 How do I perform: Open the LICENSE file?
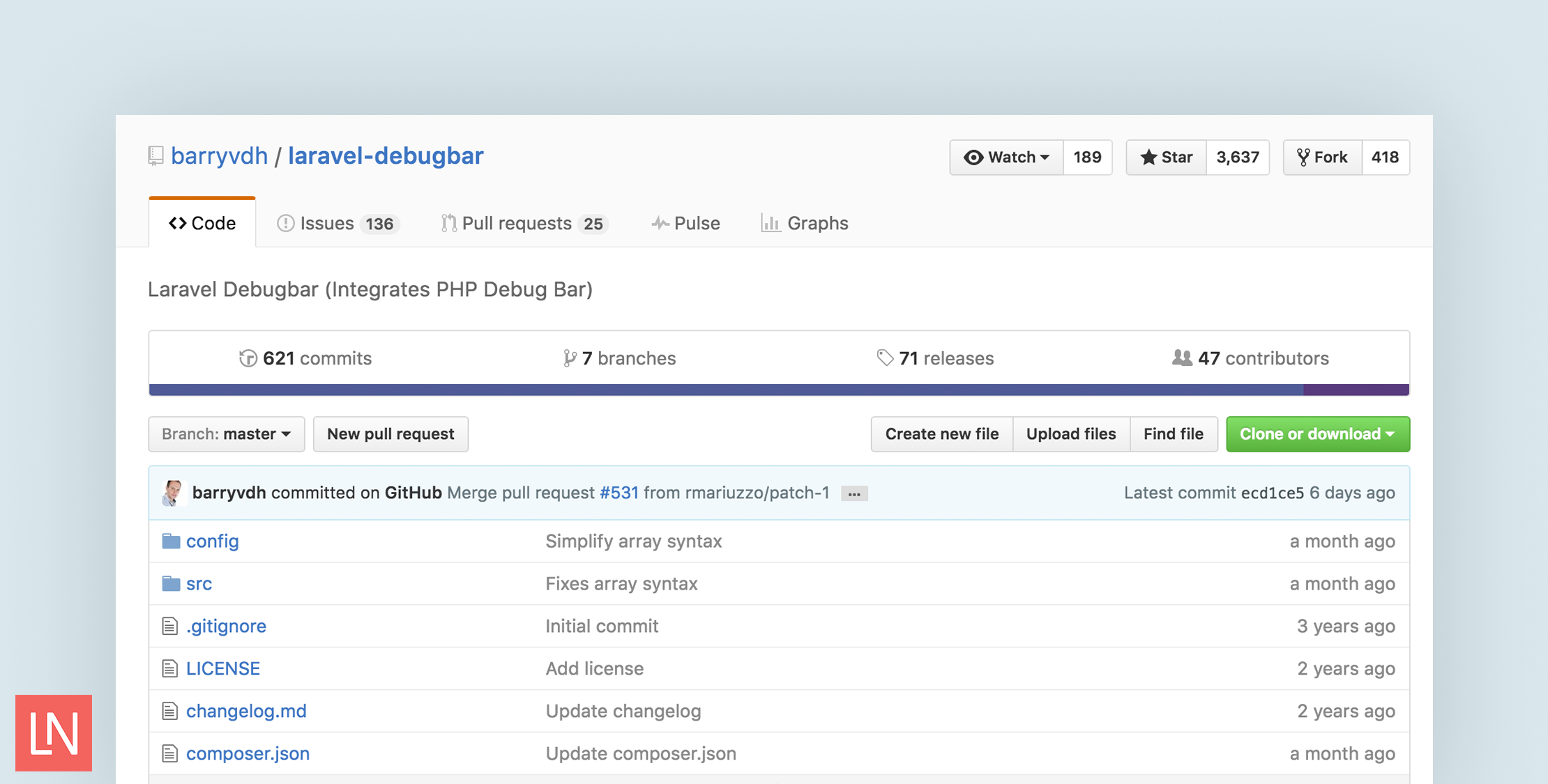coord(223,669)
